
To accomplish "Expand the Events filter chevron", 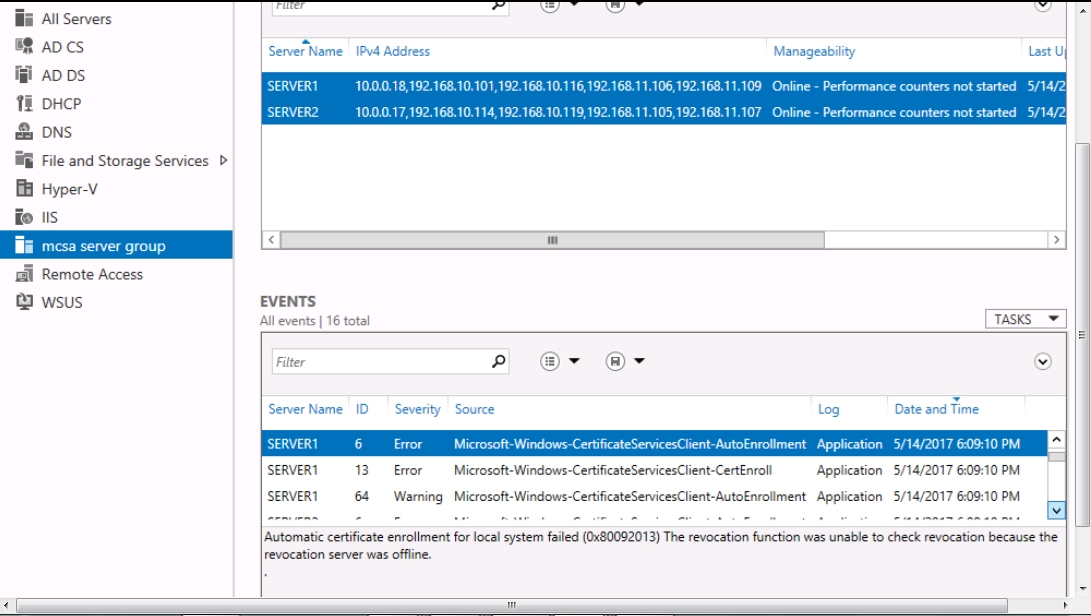I will (x=1042, y=361).
